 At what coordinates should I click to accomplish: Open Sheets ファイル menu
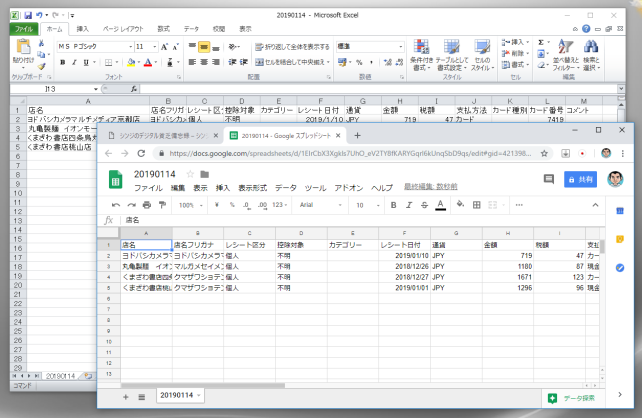tap(148, 188)
